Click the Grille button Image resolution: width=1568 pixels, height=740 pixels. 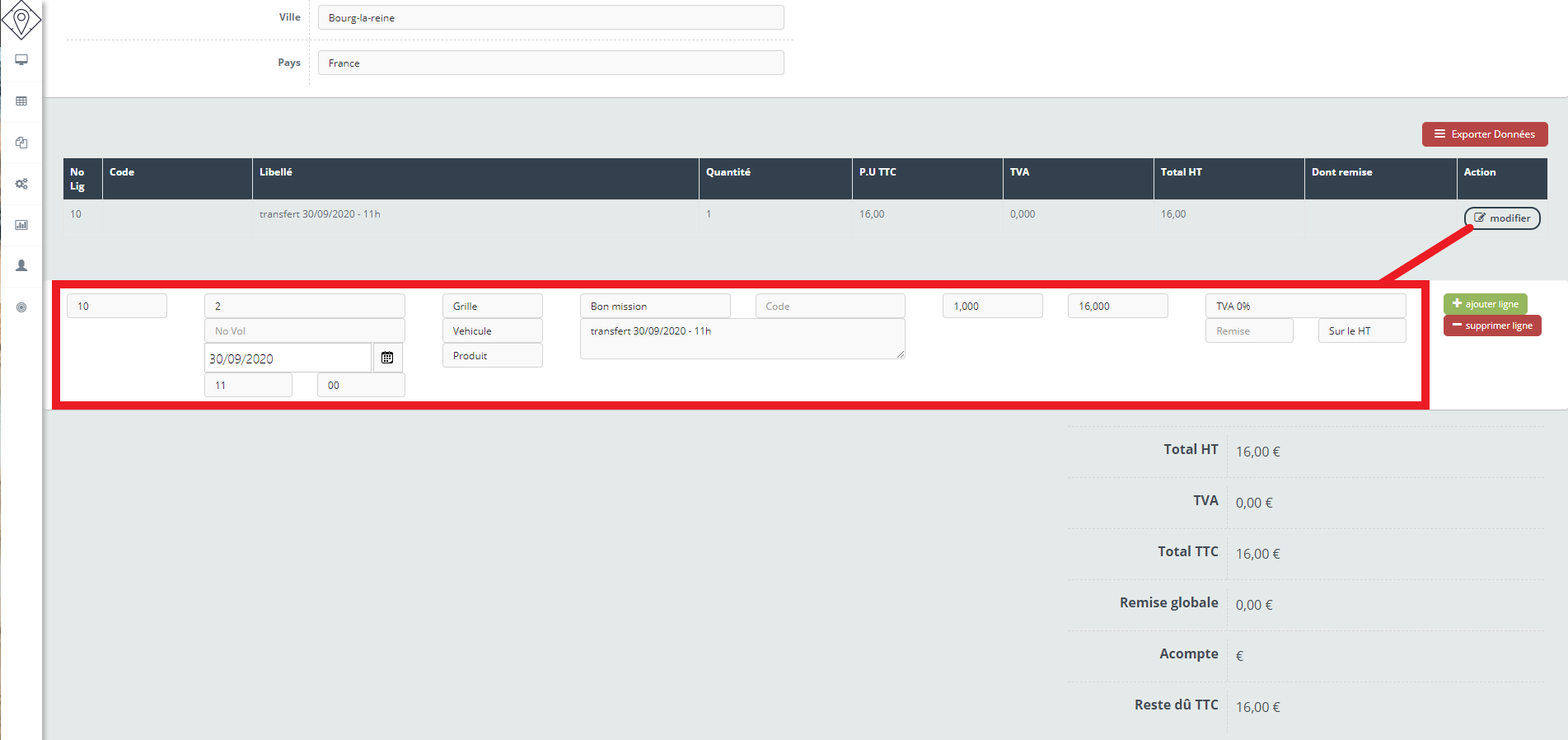click(x=492, y=306)
